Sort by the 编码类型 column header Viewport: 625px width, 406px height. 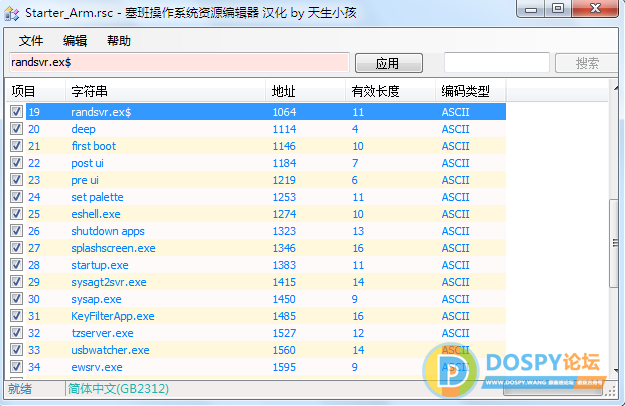pos(470,91)
